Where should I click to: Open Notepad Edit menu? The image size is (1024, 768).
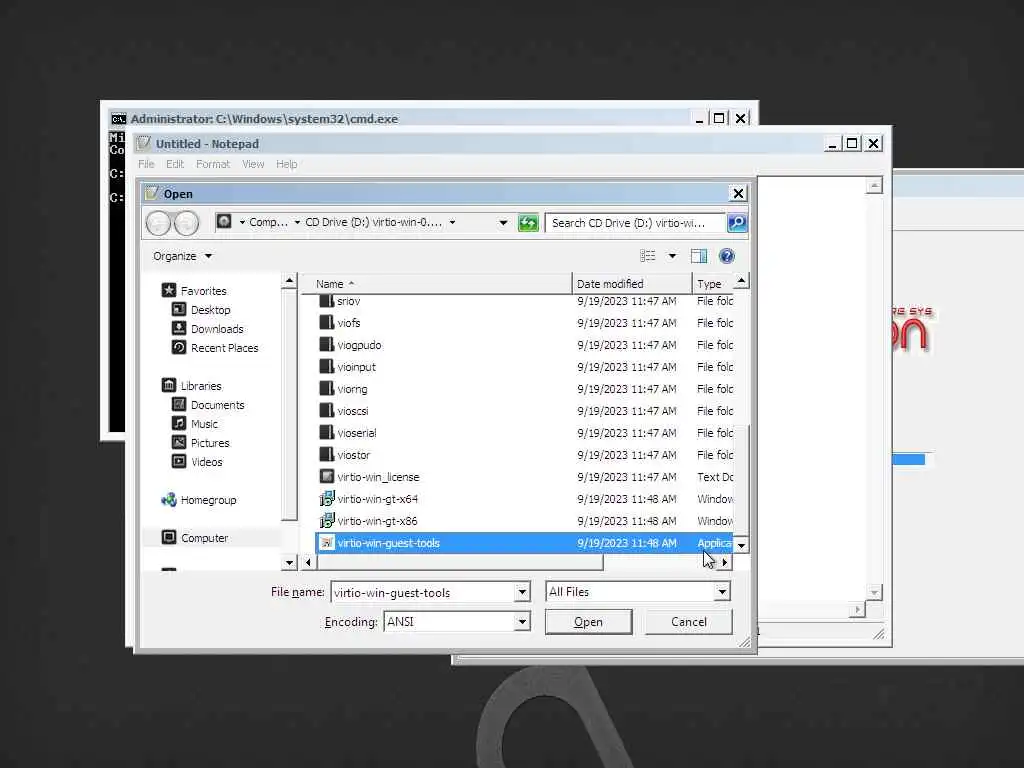point(175,164)
